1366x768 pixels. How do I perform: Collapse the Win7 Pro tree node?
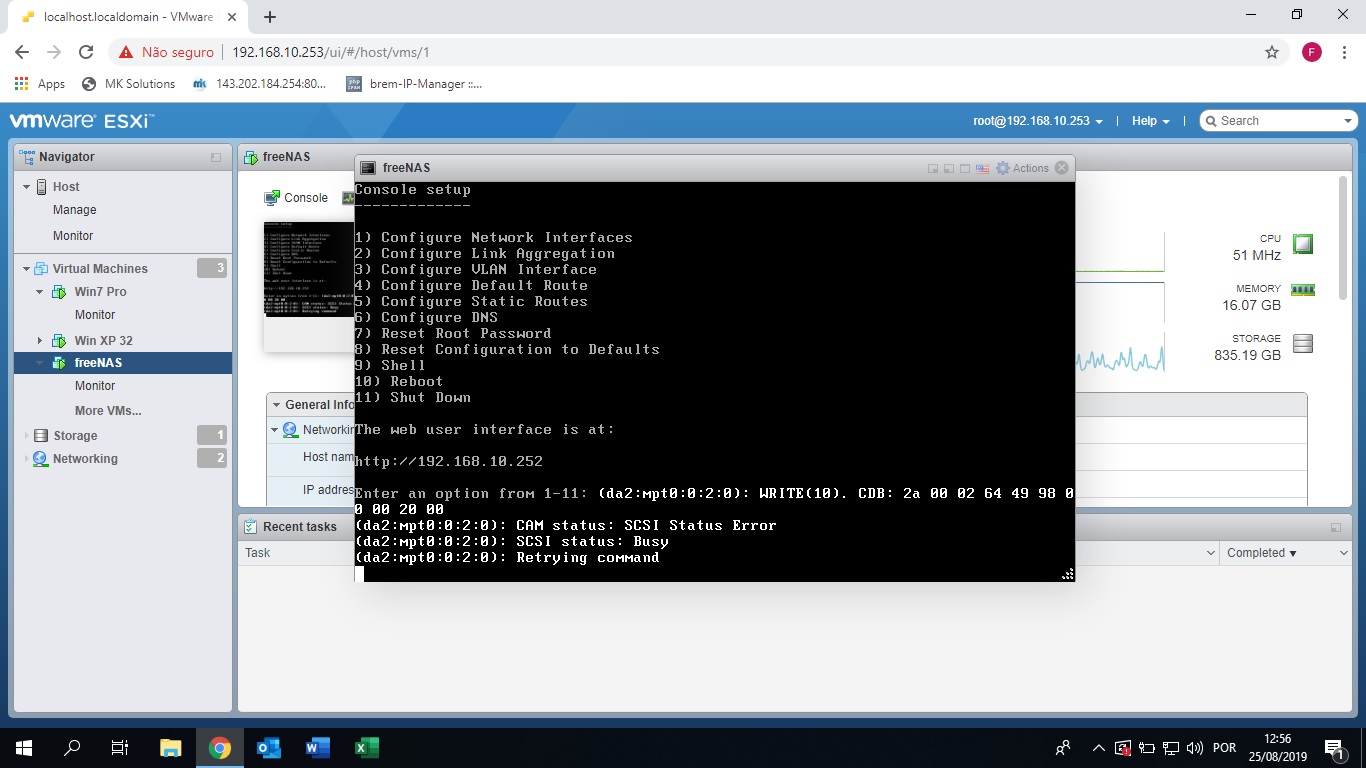click(40, 292)
